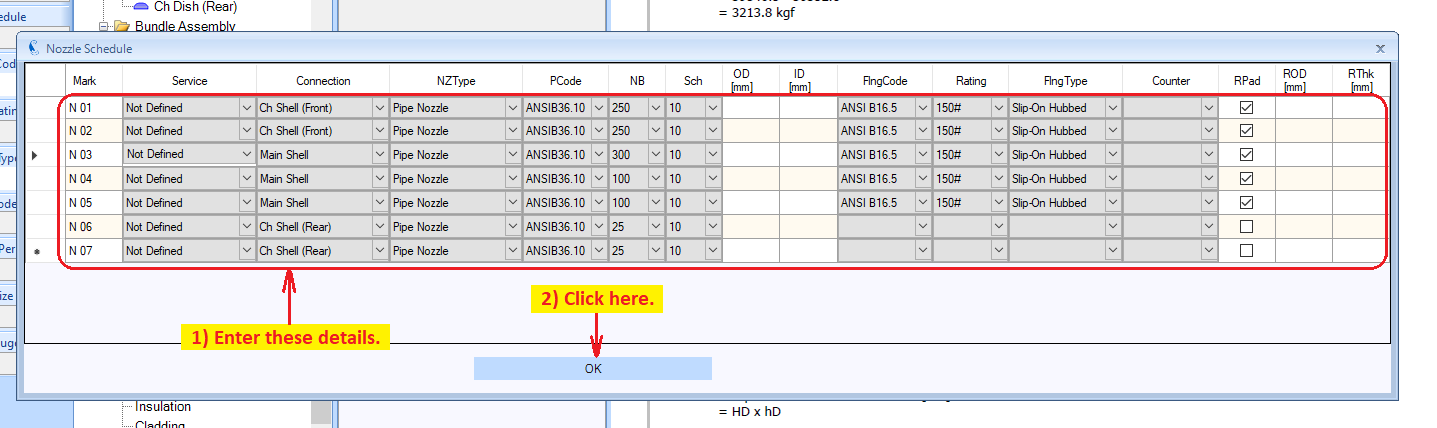Enable the RPad checkbox for N 06
The width and height of the screenshot is (1437, 428).
tap(1246, 227)
